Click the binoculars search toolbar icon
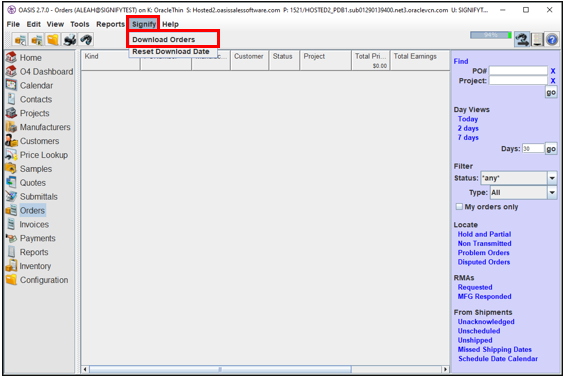This screenshot has width=563, height=377. [86, 39]
